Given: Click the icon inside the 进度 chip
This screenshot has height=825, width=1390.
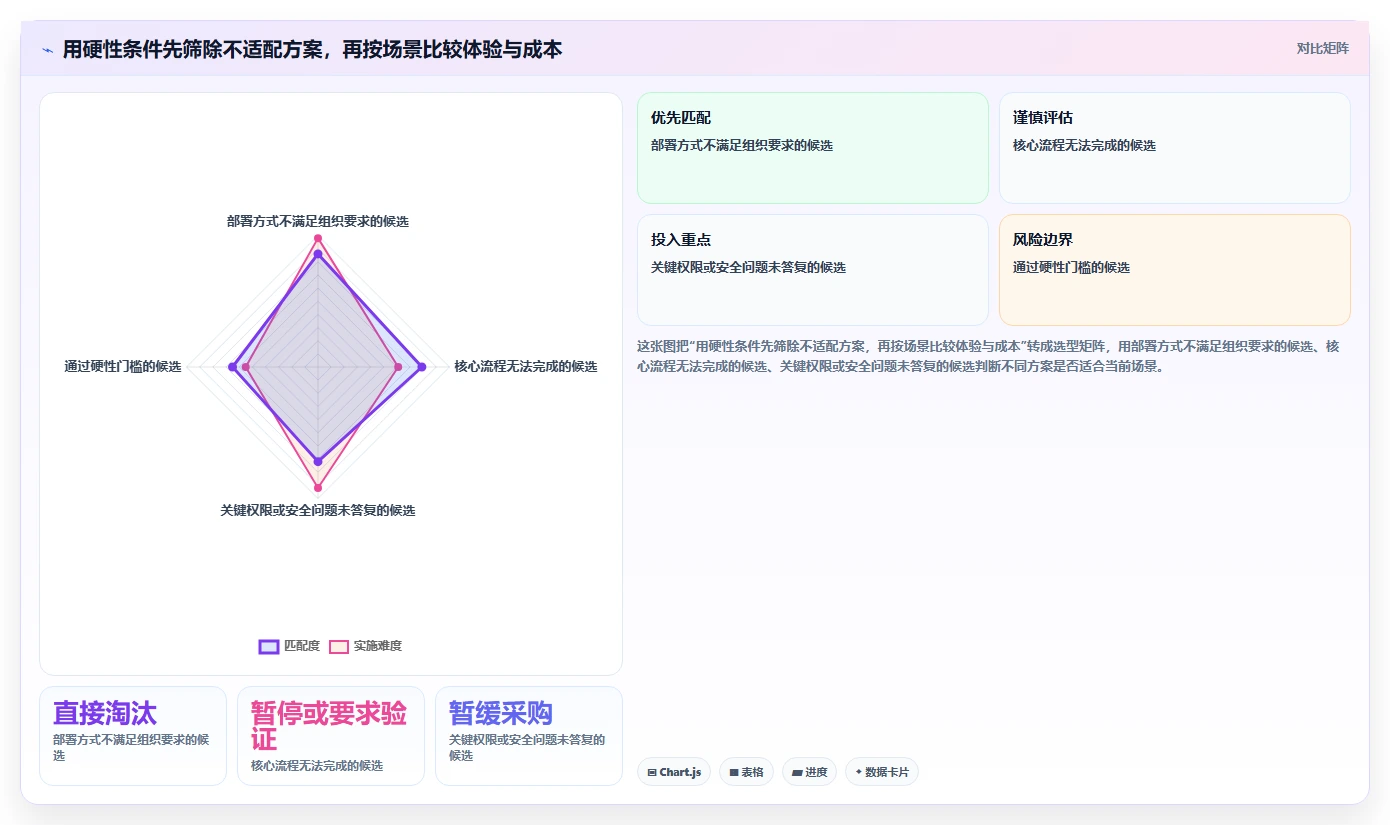Looking at the screenshot, I should click(797, 772).
